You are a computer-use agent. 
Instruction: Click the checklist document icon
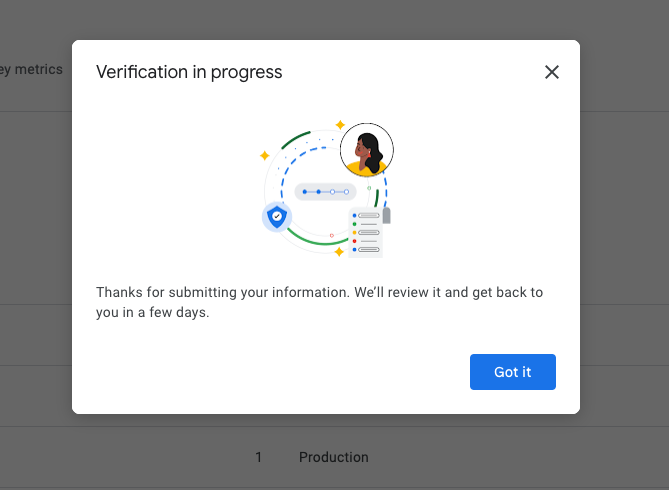[366, 233]
